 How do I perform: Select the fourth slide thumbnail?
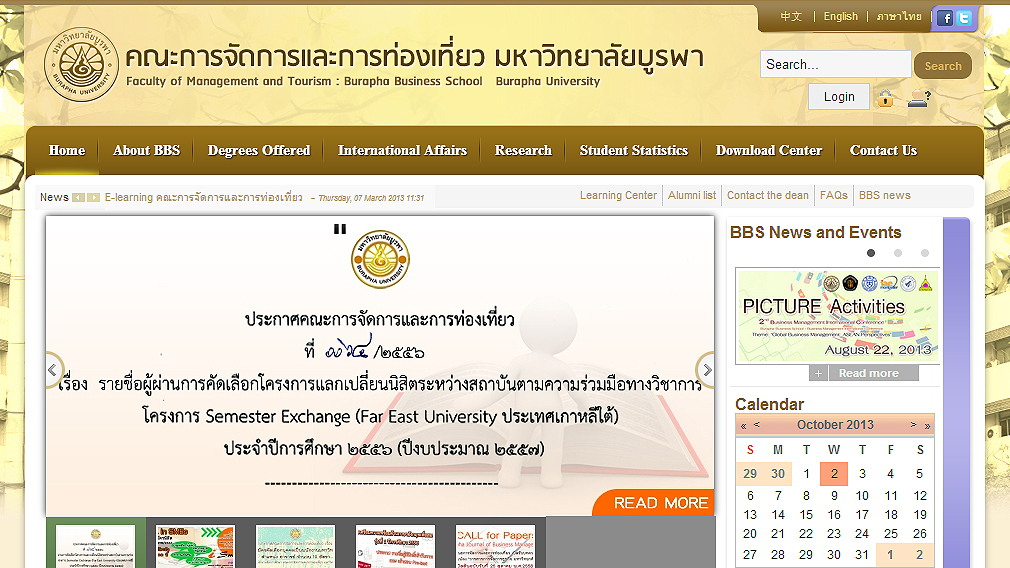(x=395, y=546)
